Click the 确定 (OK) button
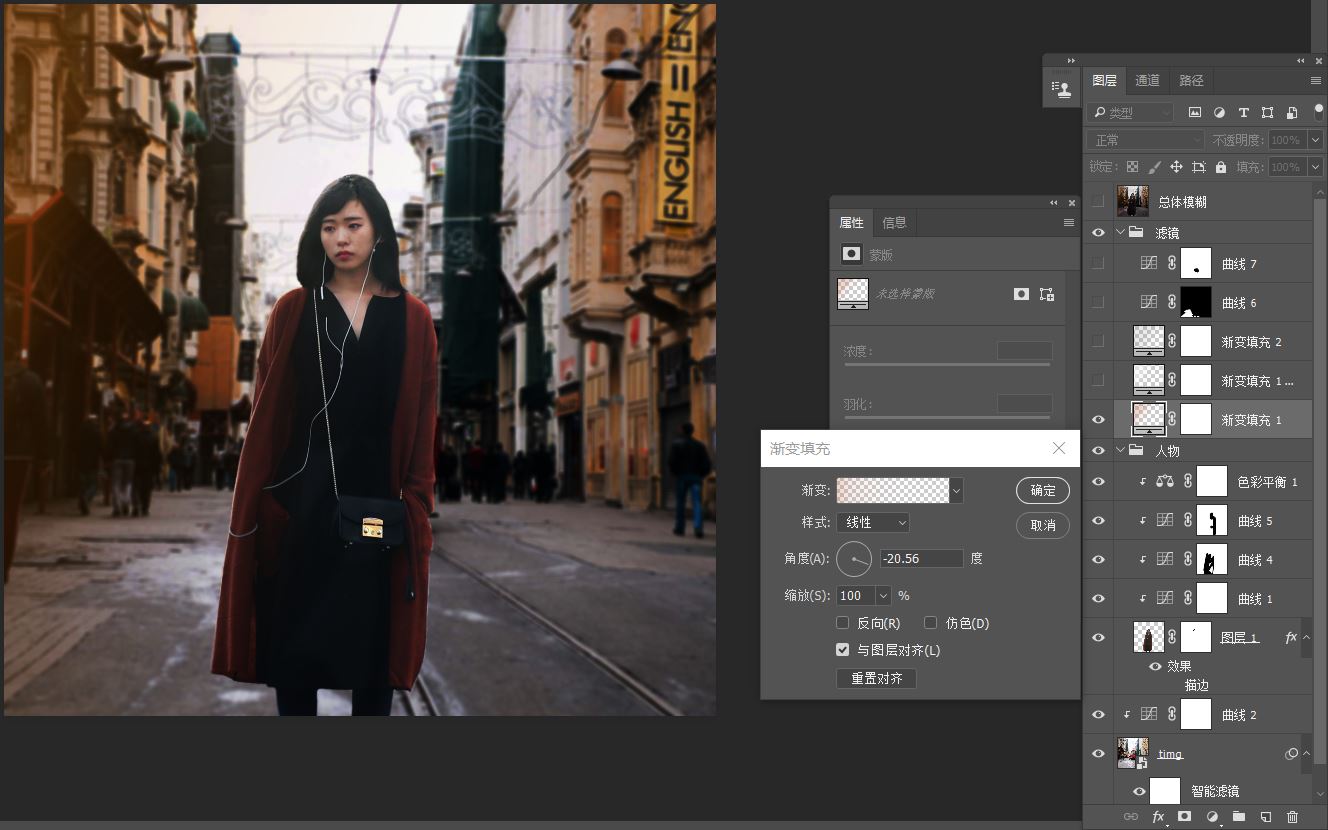The height and width of the screenshot is (830, 1328). coord(1042,490)
